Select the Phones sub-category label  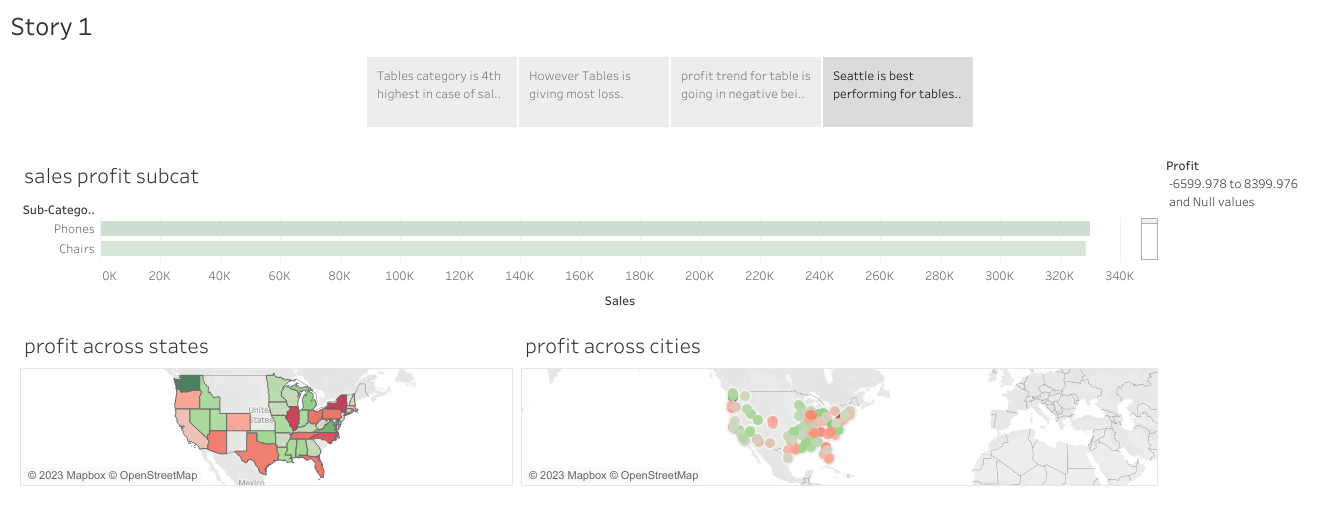pos(75,229)
